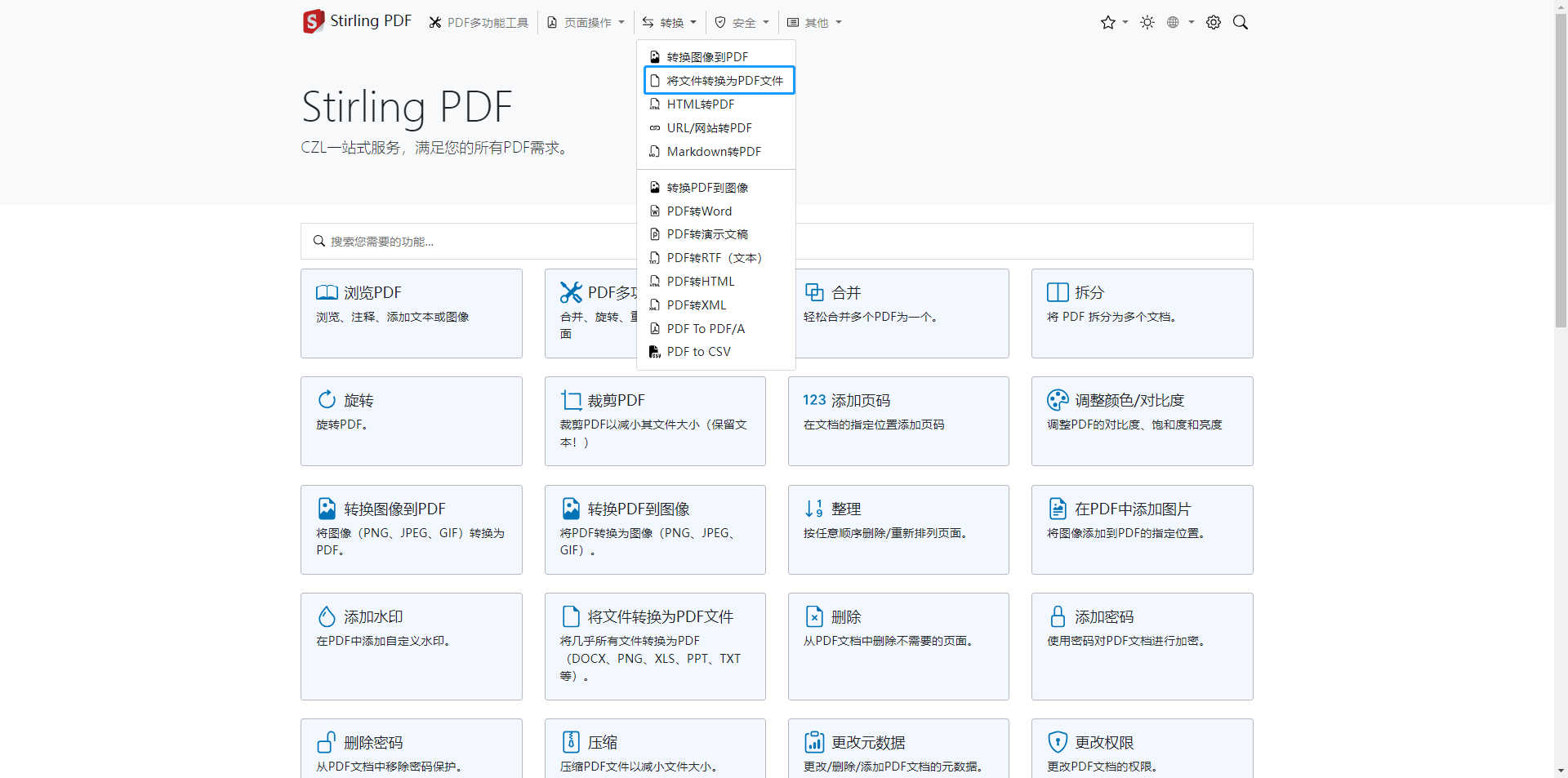This screenshot has height=778, width=1568.
Task: Open the PDF多功能工具 navbar link
Action: 479,23
